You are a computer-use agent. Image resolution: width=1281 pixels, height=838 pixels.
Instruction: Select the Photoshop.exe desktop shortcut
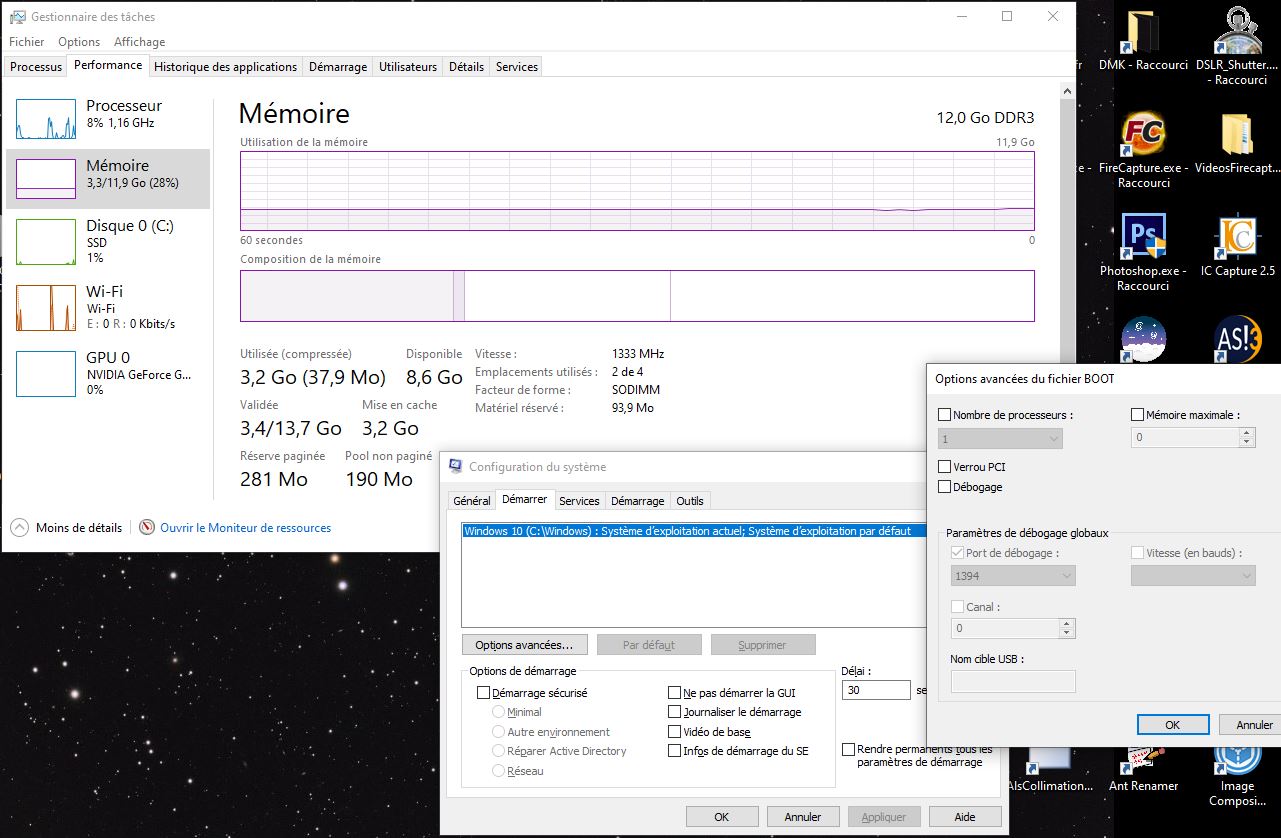coord(1143,253)
